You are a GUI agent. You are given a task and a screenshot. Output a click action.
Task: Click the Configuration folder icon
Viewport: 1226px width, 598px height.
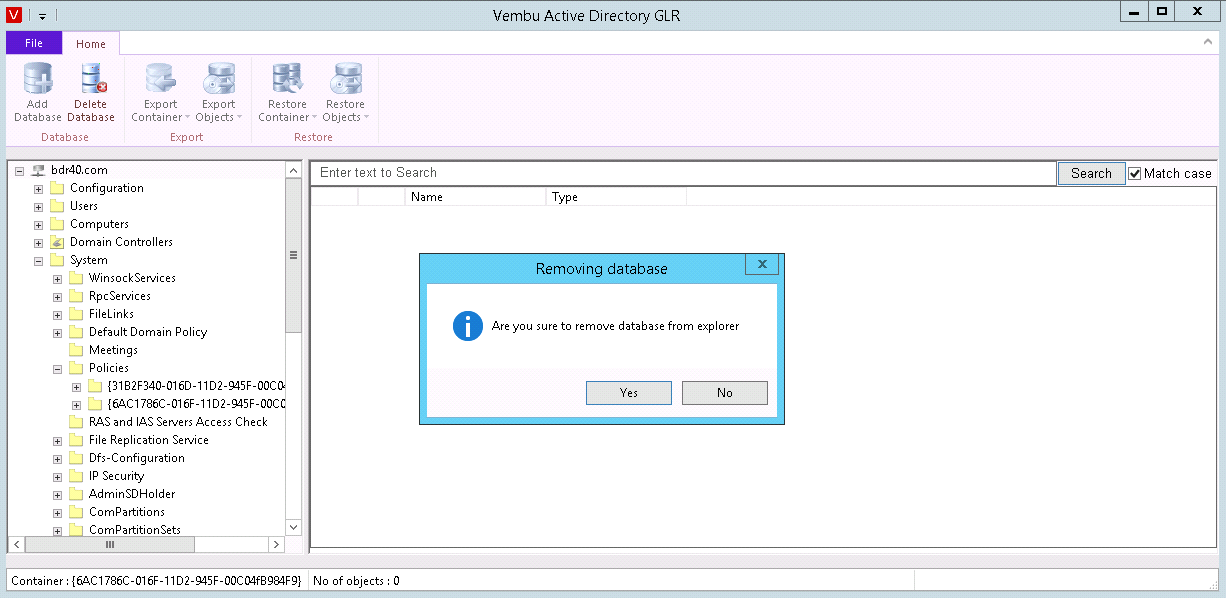57,188
